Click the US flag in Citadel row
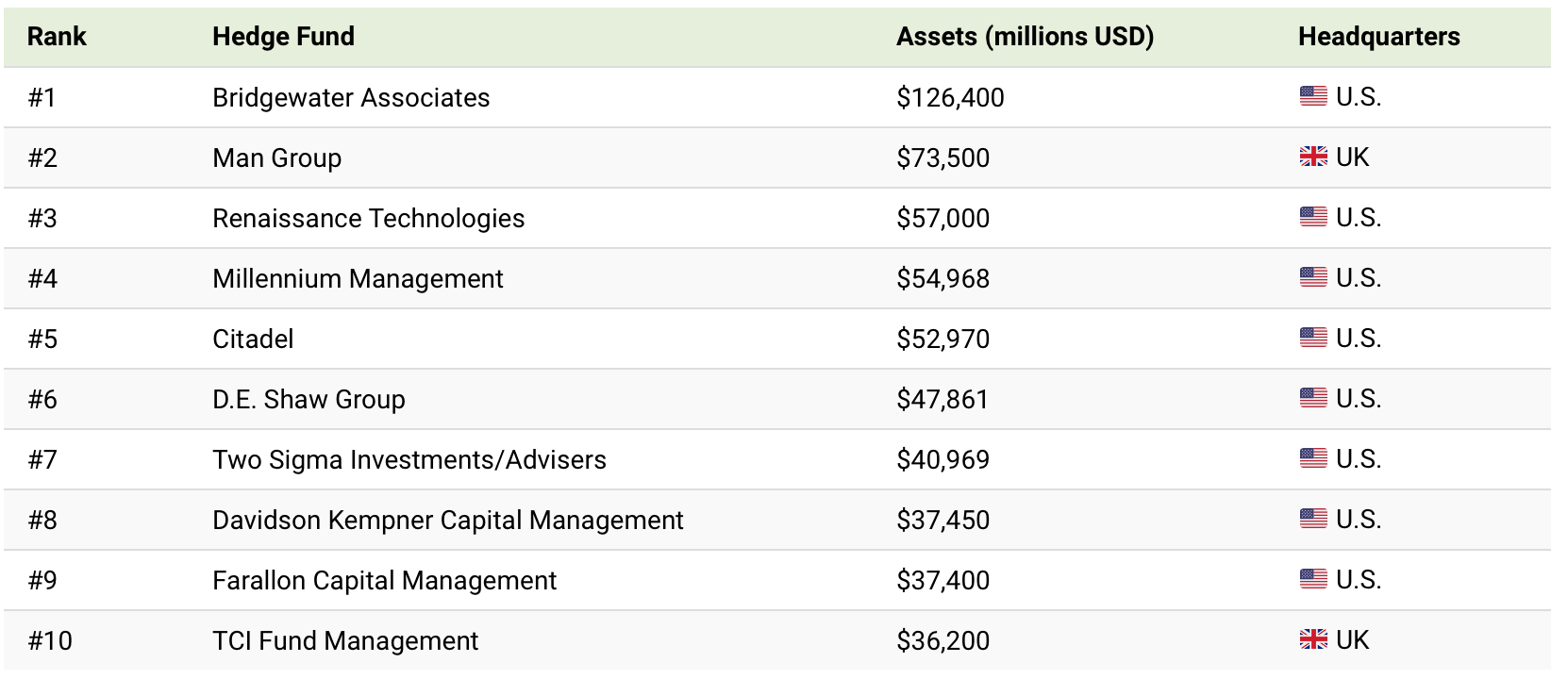 pyautogui.click(x=1312, y=338)
